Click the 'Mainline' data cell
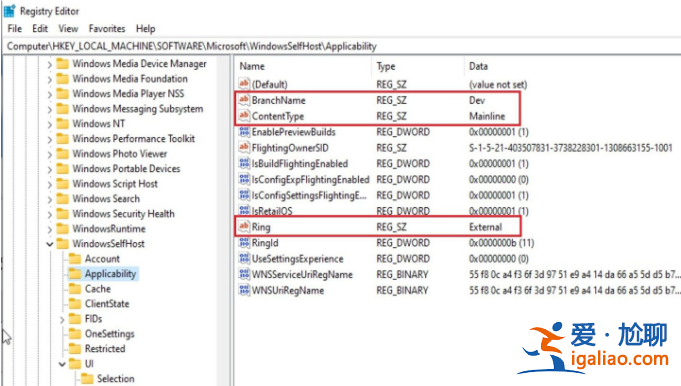681x386 pixels. coord(487,116)
